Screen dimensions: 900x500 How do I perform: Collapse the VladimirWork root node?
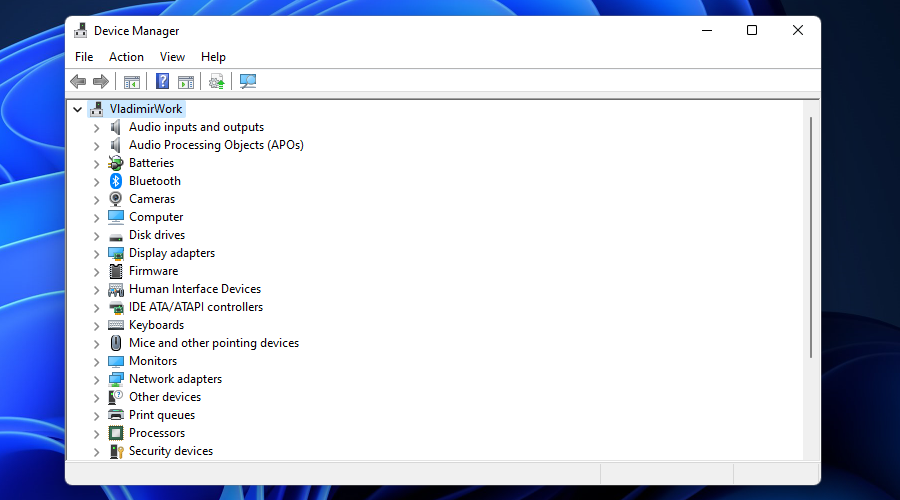tap(77, 109)
